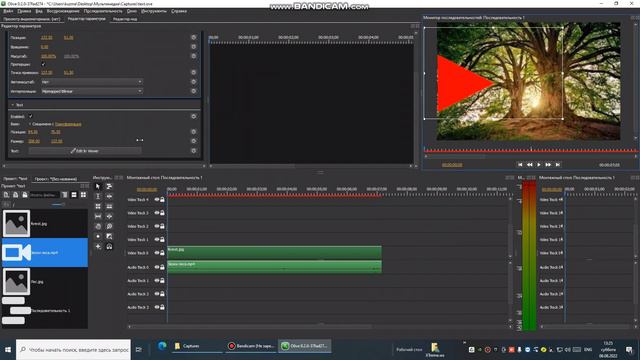
Task: Select the Add sparkle tool
Action: (x=98, y=246)
